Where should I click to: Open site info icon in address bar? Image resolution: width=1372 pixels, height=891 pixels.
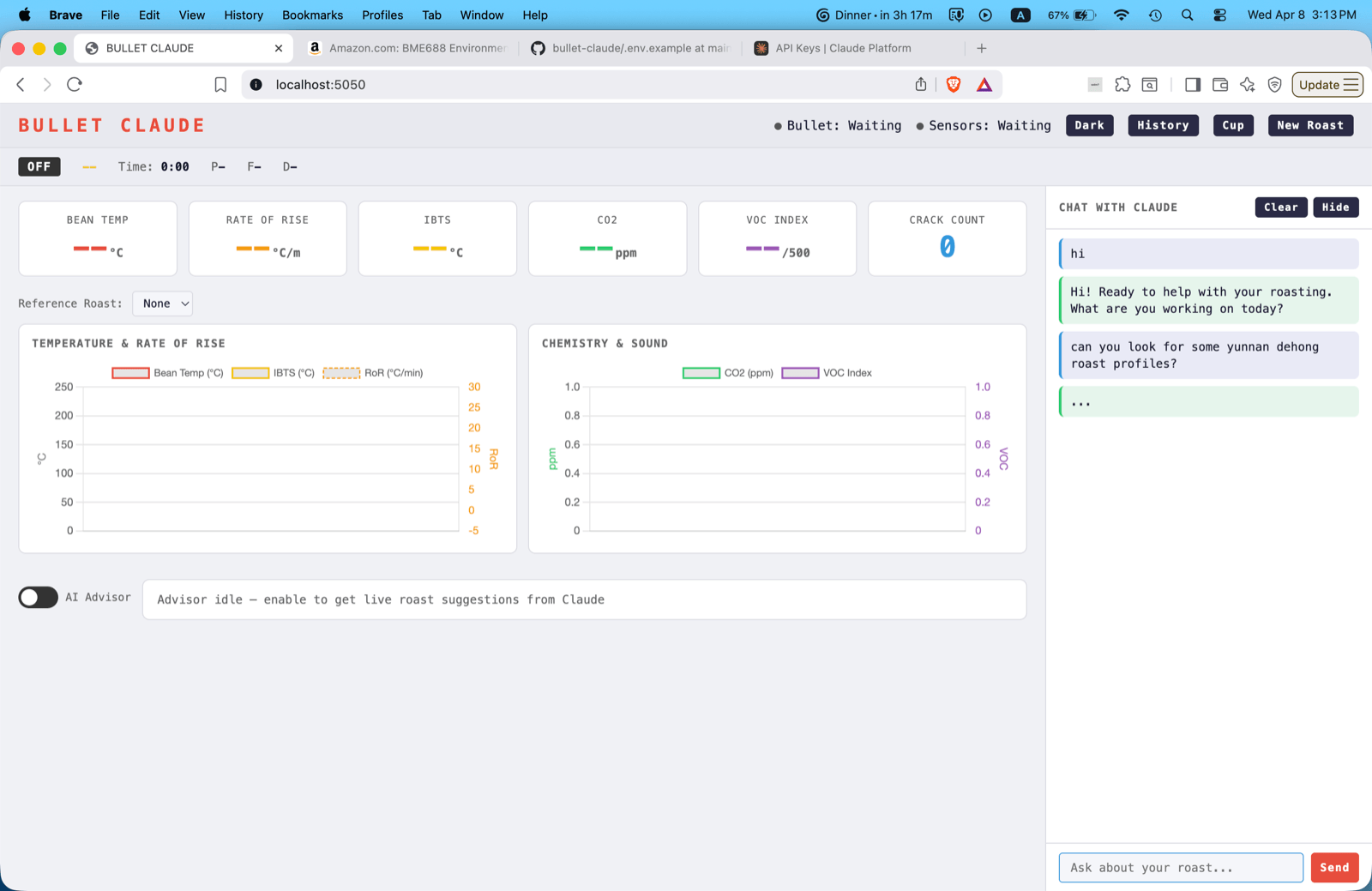pyautogui.click(x=256, y=84)
